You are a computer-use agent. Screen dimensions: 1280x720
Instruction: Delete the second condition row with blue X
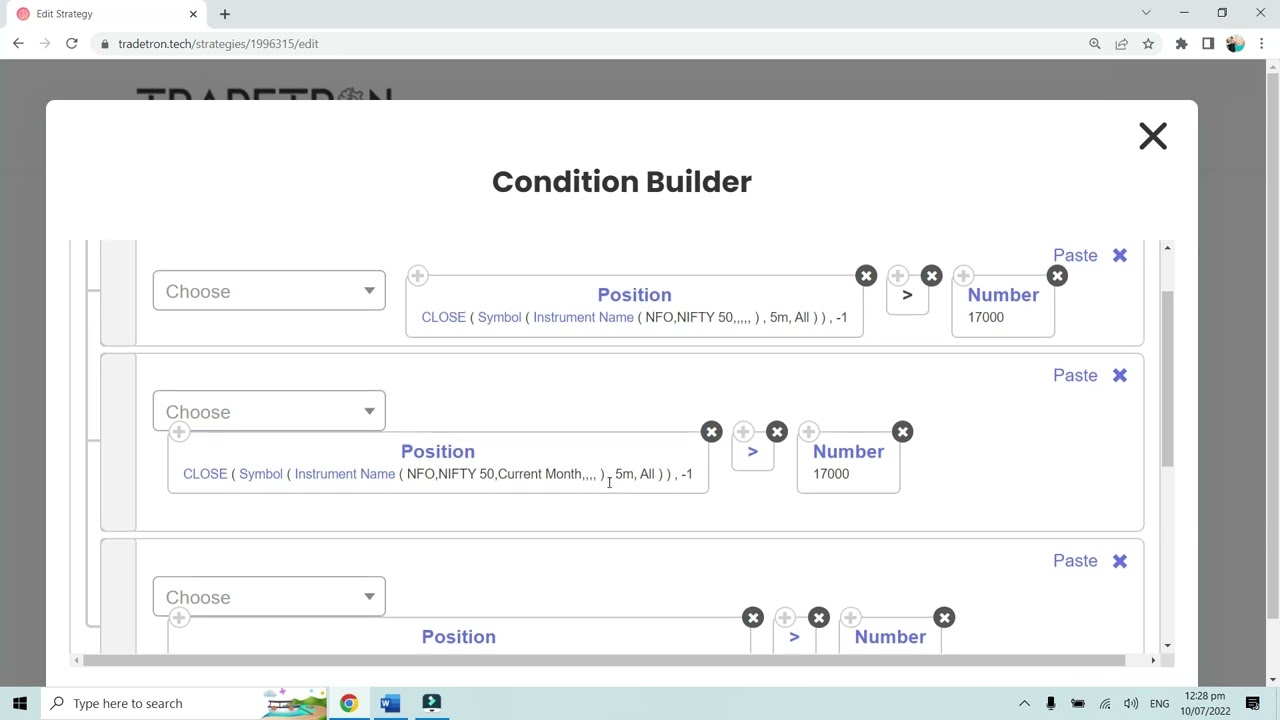coord(1120,375)
